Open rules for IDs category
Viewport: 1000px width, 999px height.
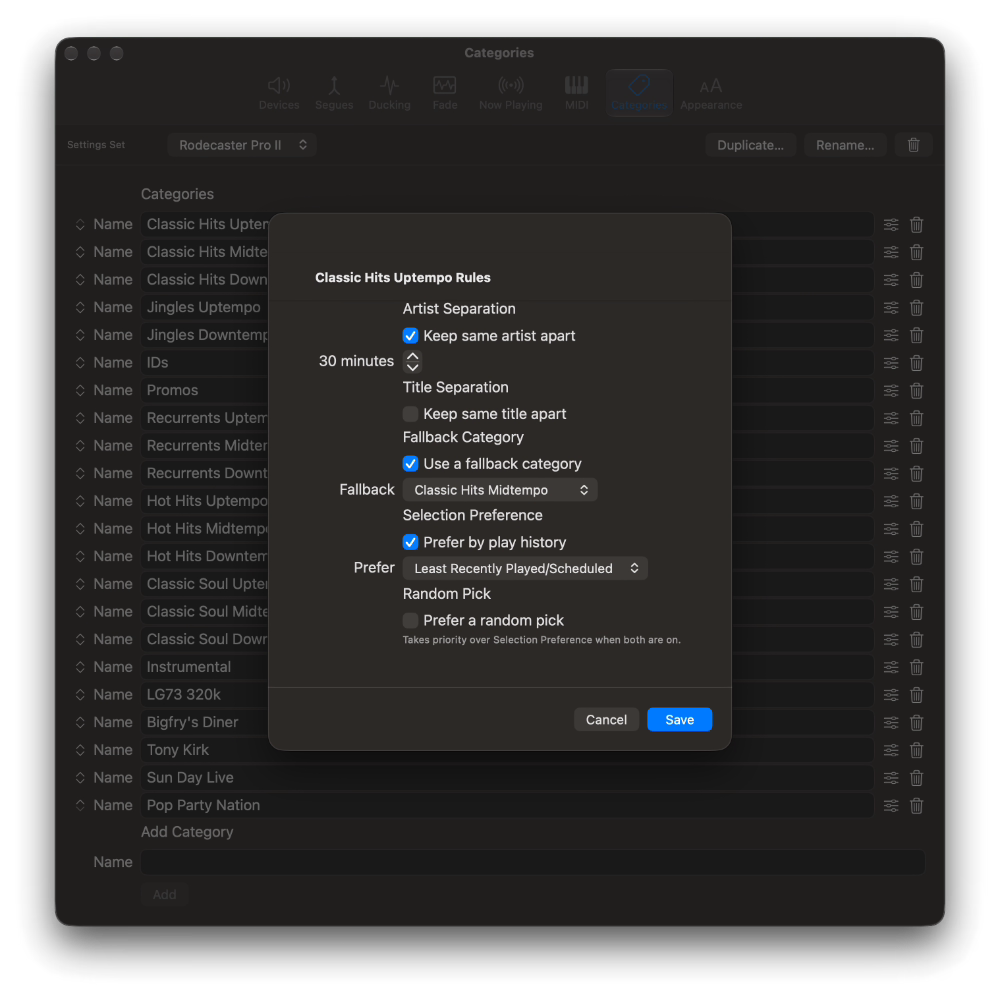pos(891,363)
